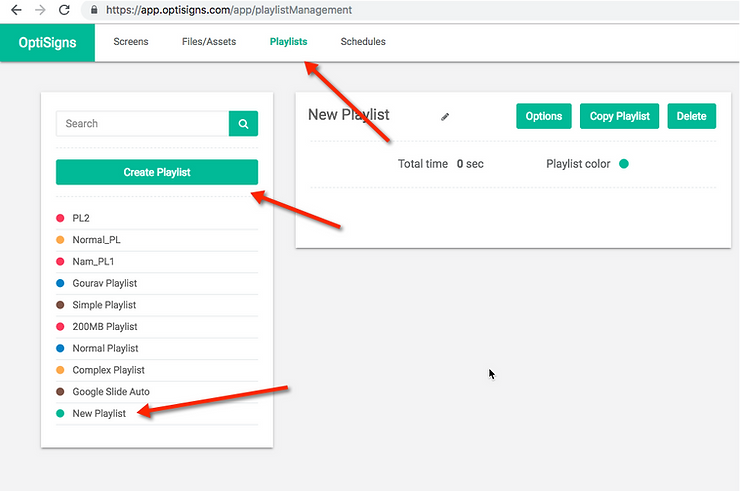Click the red dot beside PL2
Screen dimensions: 740x491
click(x=60, y=218)
